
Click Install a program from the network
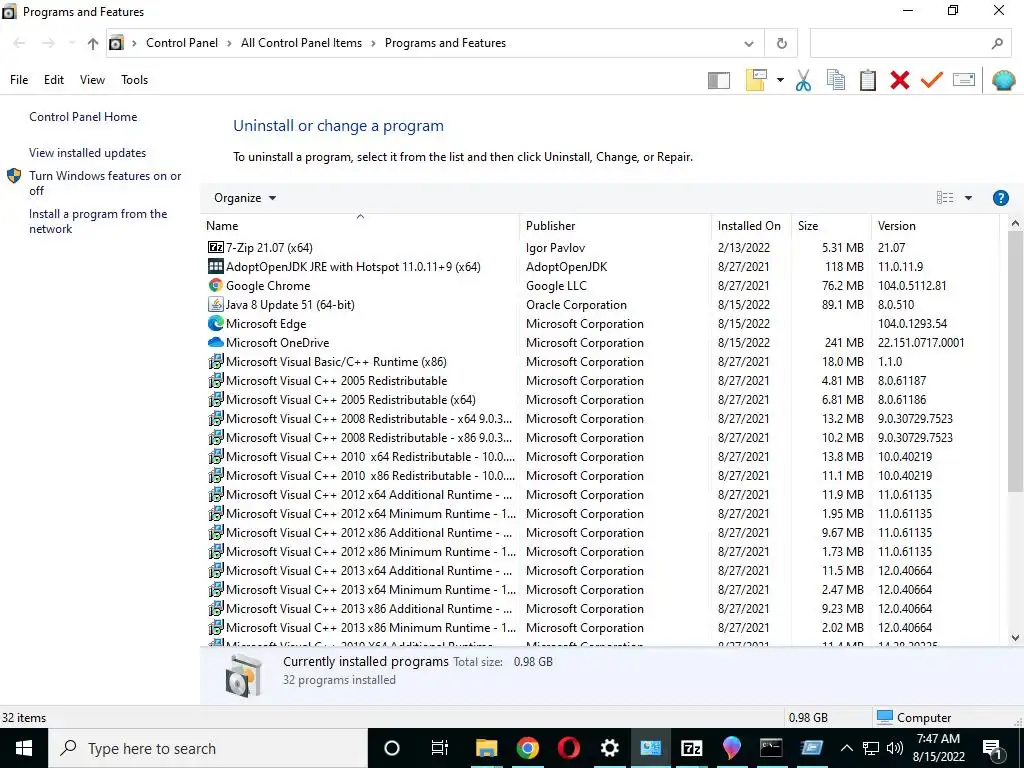click(x=98, y=221)
